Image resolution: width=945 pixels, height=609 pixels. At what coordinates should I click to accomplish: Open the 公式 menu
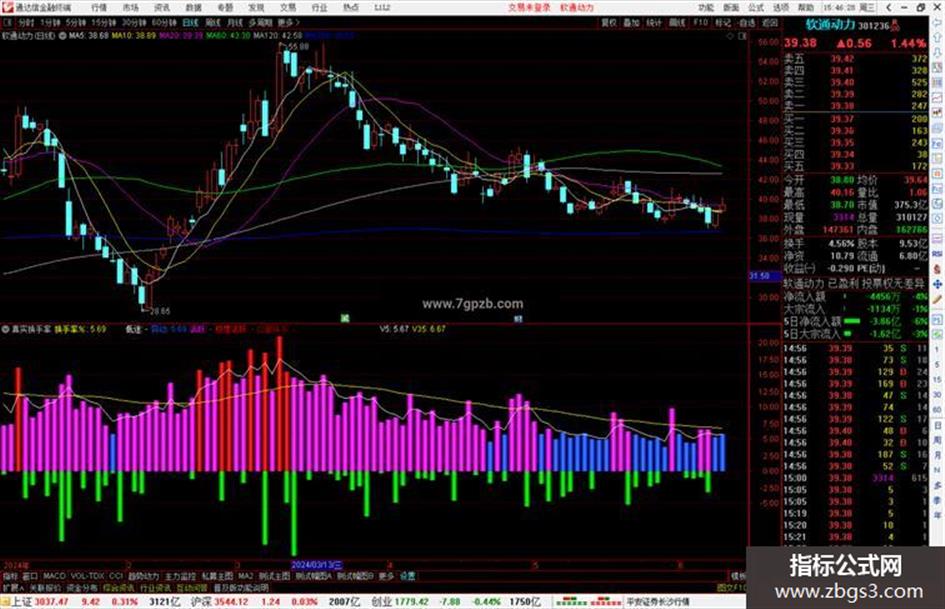(x=756, y=7)
